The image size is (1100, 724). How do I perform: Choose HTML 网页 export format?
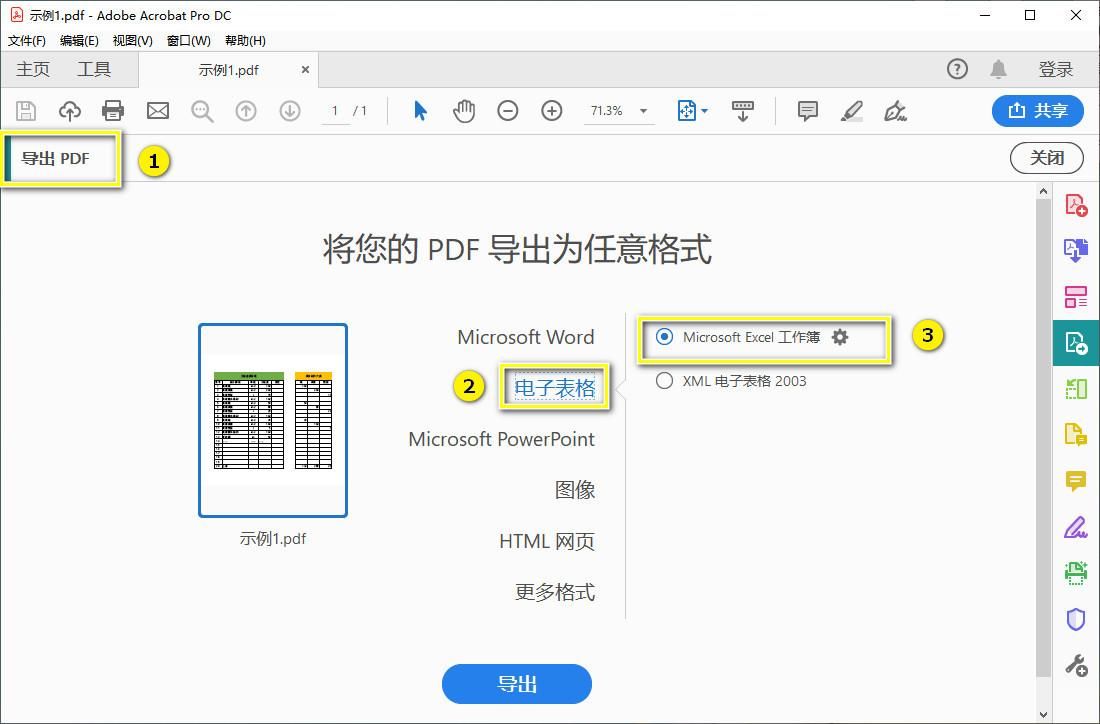tap(547, 542)
